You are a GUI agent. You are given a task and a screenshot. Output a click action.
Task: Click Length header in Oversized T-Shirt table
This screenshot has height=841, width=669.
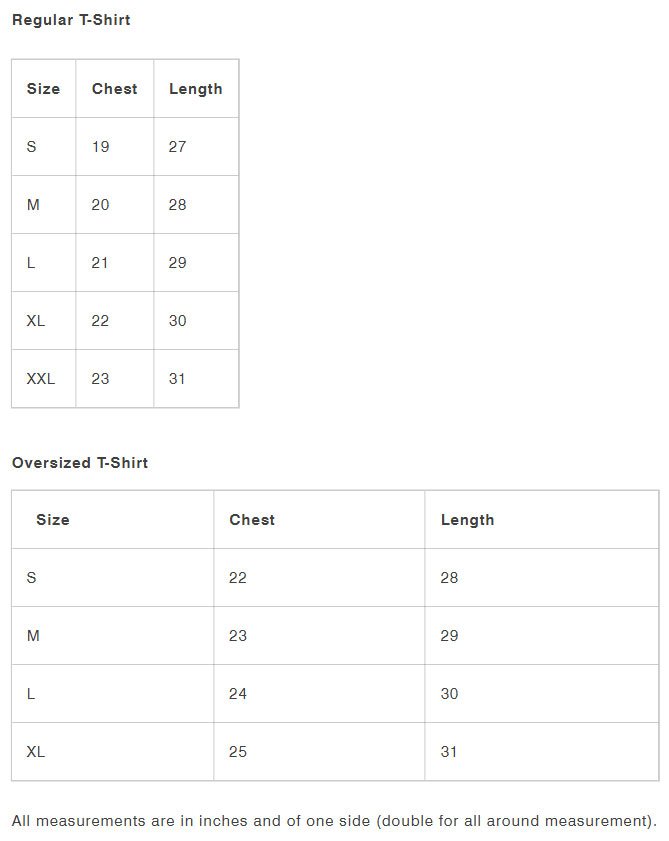coord(467,520)
